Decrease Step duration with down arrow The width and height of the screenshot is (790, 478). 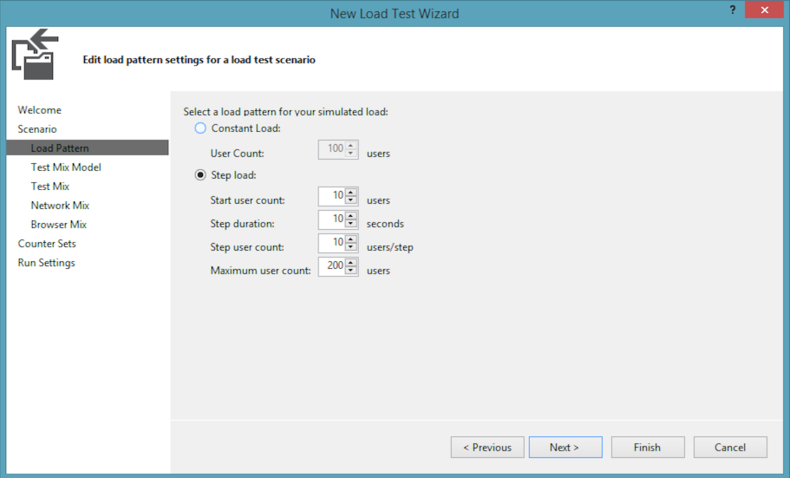click(x=351, y=223)
